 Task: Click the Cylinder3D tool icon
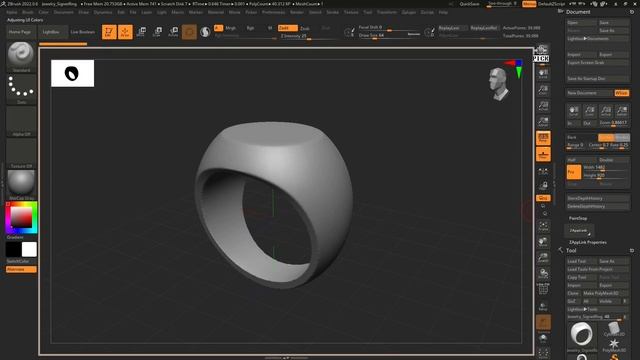(x=613, y=329)
